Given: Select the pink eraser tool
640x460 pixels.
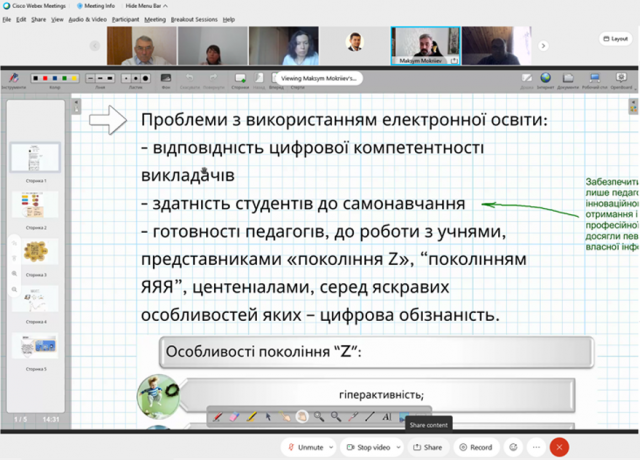Looking at the screenshot, I should click(234, 417).
